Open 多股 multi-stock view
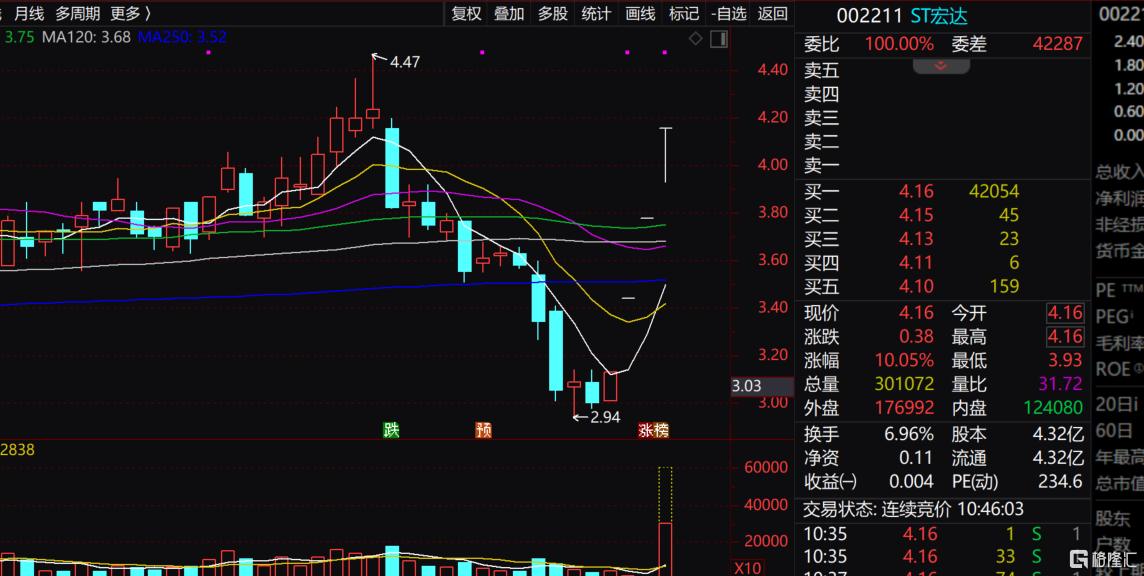Image resolution: width=1144 pixels, height=576 pixels. [552, 13]
